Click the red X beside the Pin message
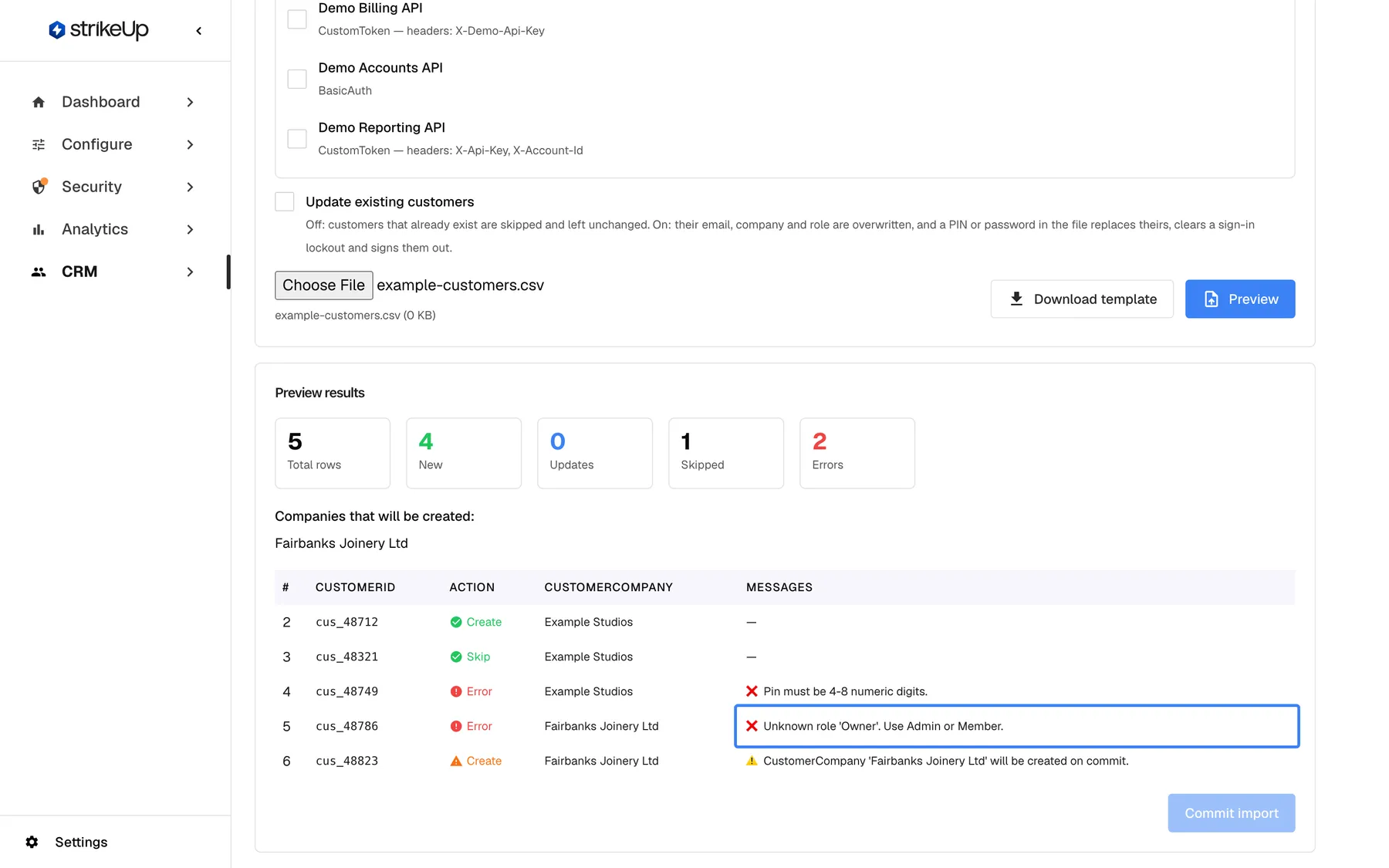 point(752,691)
